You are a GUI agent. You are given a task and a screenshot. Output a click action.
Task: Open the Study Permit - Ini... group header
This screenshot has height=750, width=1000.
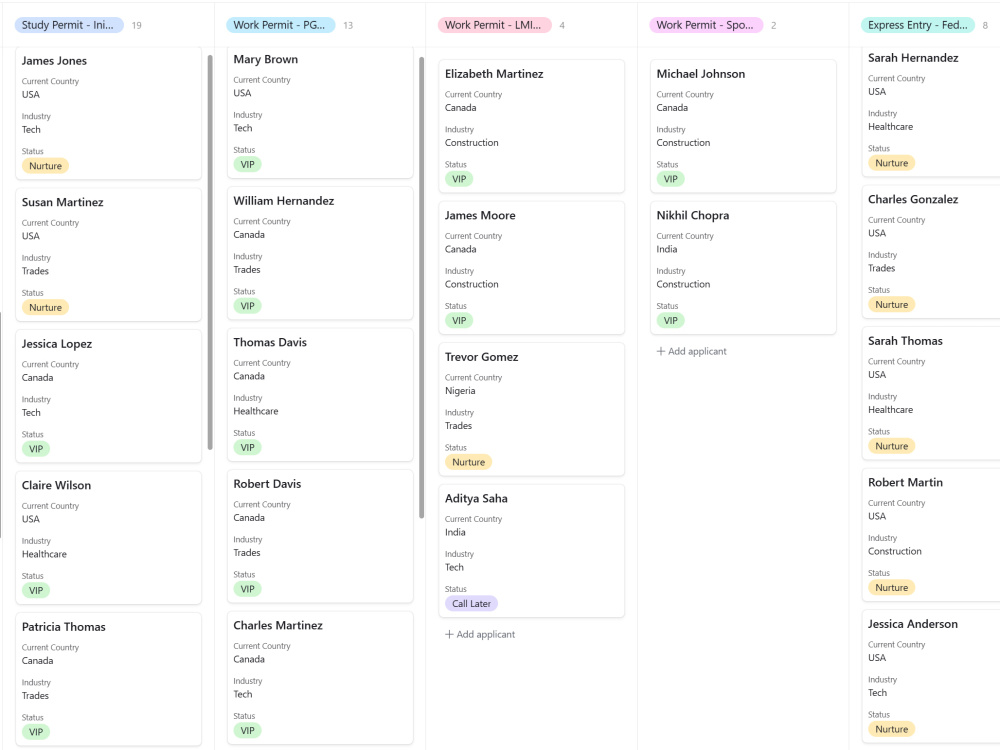(x=69, y=25)
